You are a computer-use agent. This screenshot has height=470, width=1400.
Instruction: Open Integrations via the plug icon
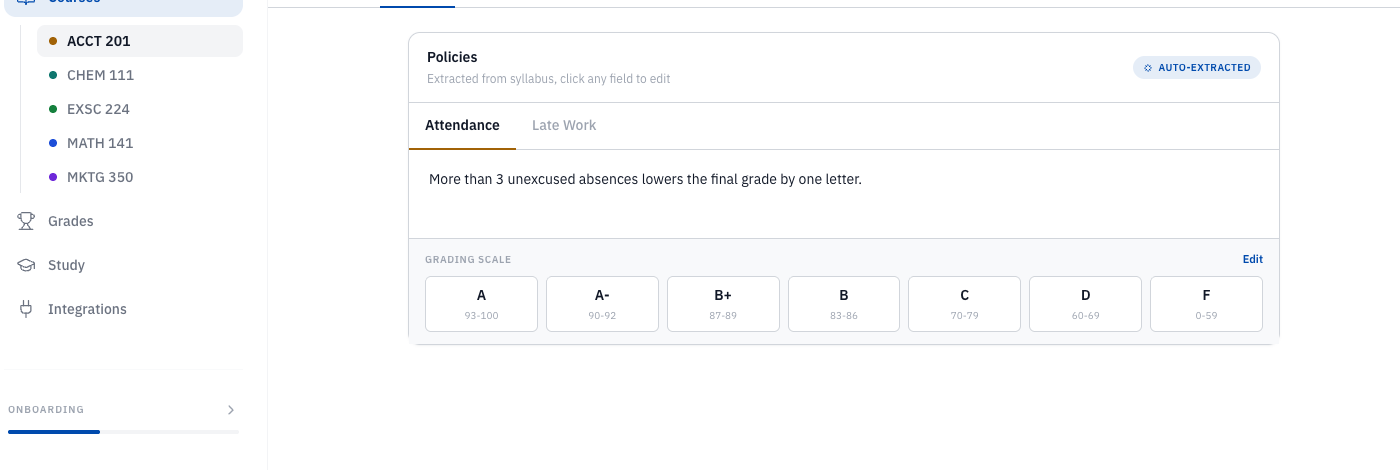tap(26, 309)
